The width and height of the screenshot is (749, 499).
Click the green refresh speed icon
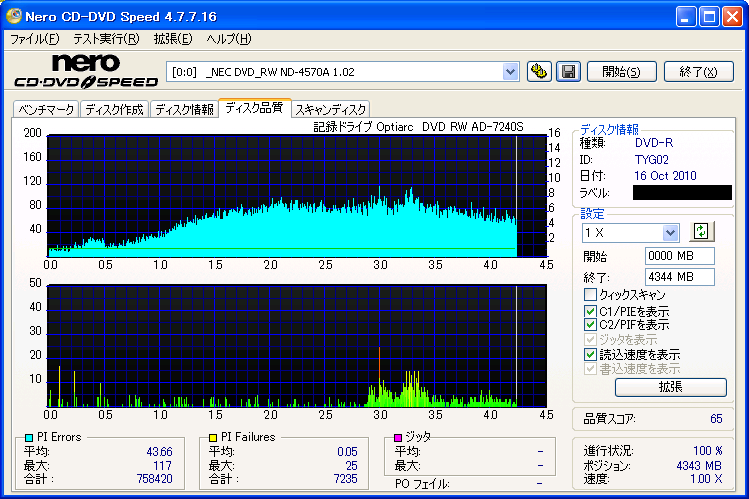point(701,232)
